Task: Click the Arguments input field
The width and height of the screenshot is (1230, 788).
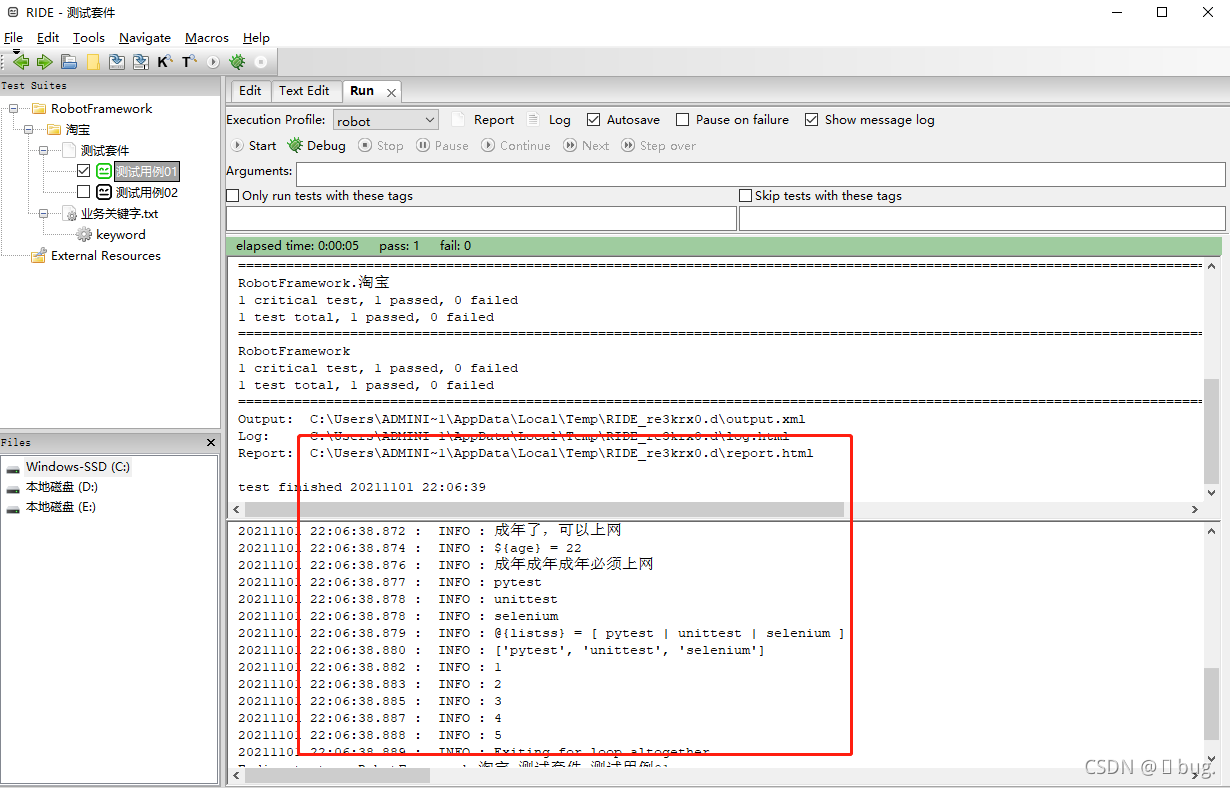Action: 761,174
